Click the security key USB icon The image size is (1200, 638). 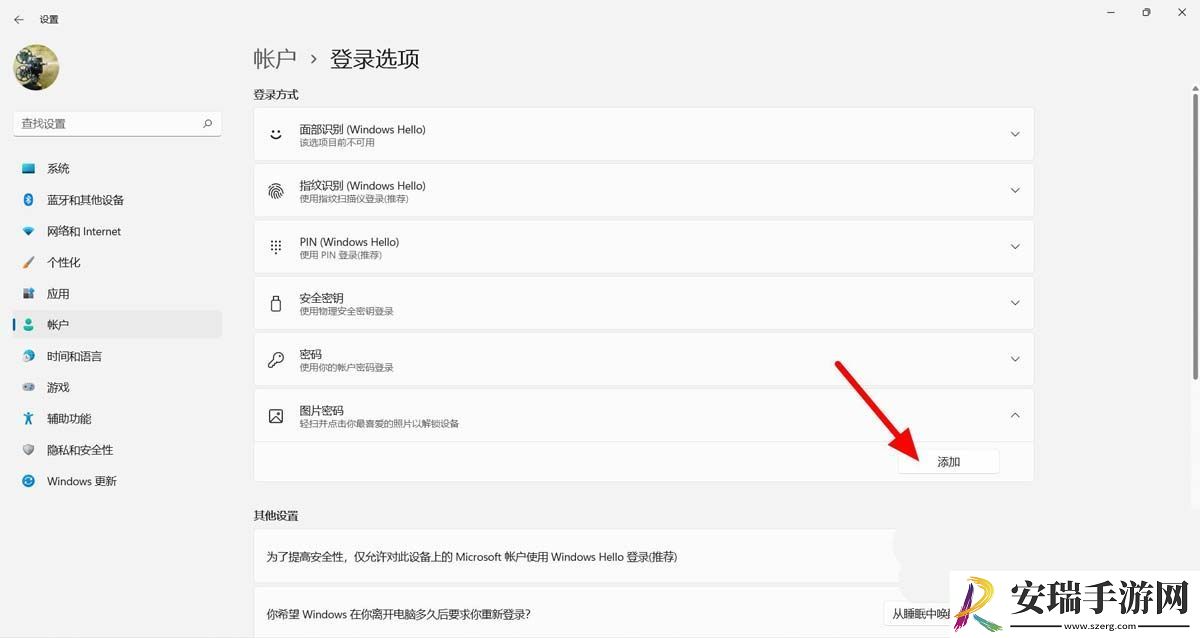point(276,303)
